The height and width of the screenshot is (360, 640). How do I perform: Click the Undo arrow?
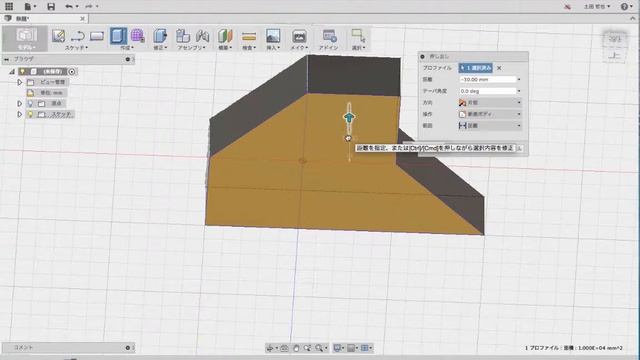tap(69, 6)
